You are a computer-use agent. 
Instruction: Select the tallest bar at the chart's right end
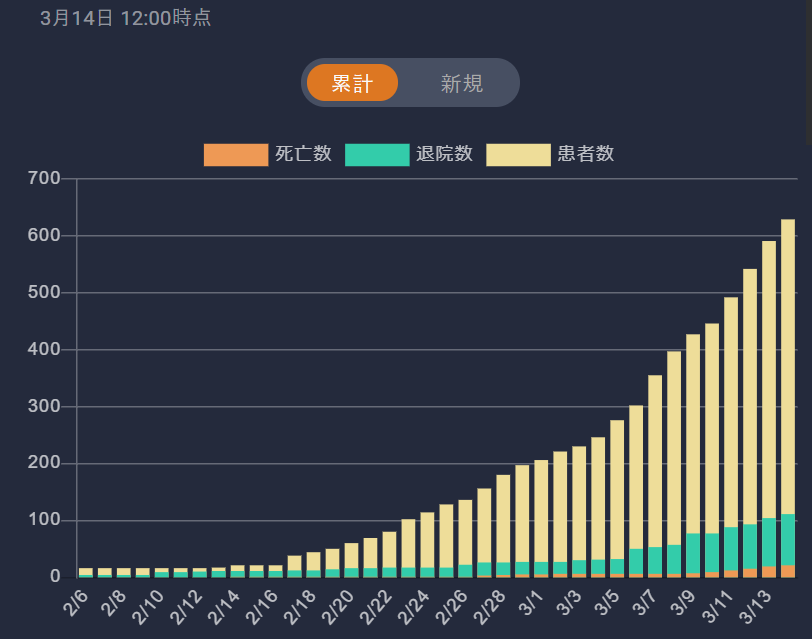(x=788, y=399)
